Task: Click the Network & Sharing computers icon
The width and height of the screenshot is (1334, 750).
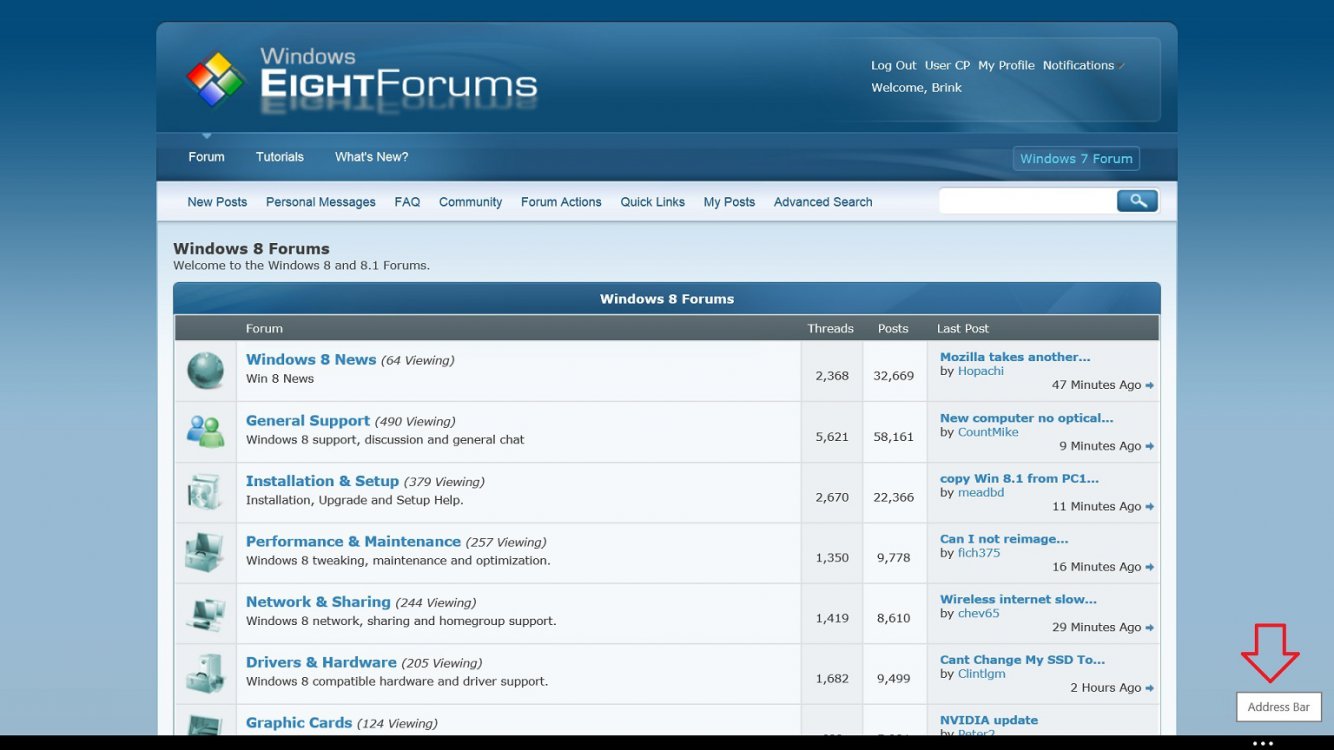Action: click(205, 613)
